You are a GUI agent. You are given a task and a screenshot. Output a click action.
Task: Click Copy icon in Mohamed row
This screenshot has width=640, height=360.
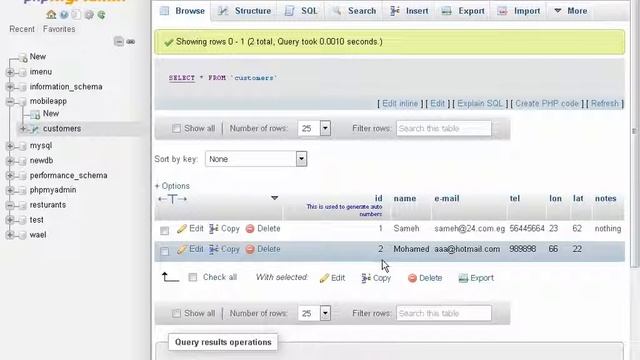coord(213,249)
